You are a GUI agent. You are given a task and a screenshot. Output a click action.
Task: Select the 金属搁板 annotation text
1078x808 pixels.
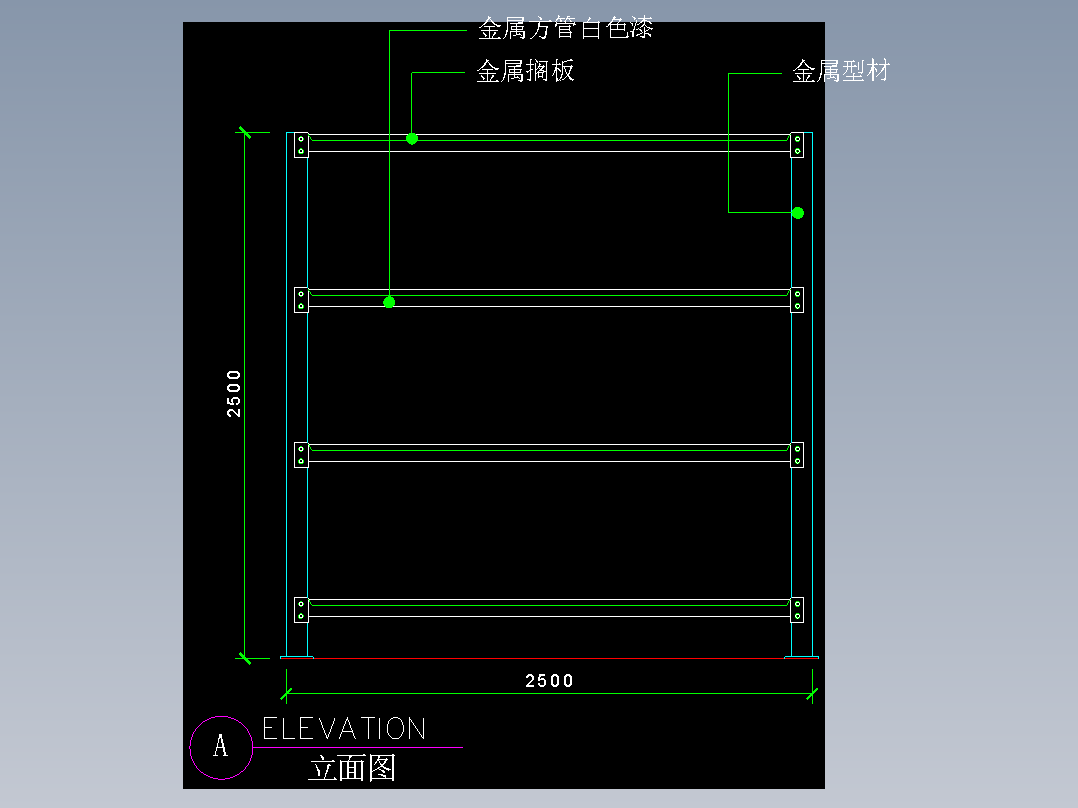coord(525,71)
